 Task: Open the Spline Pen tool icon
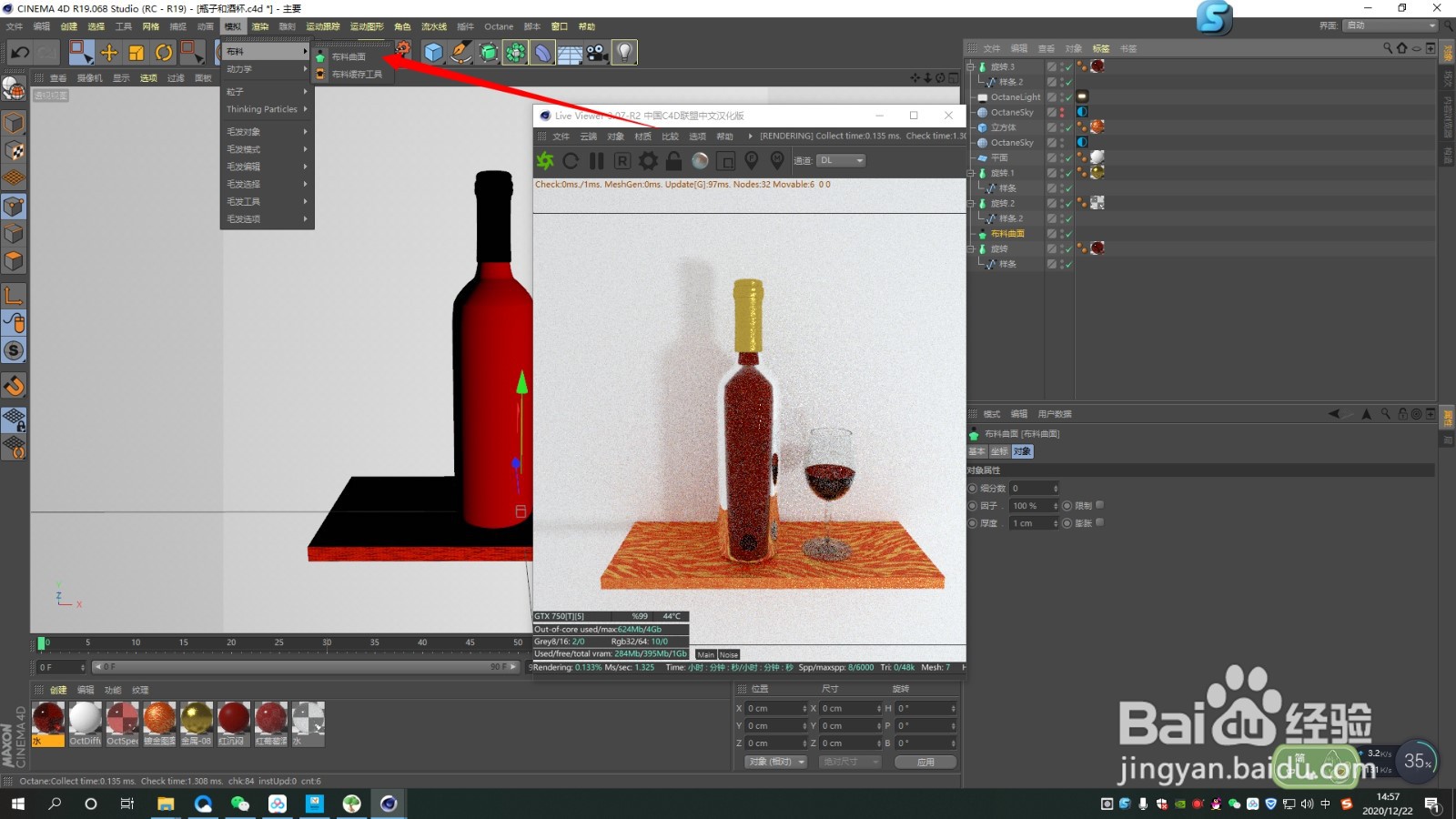tap(460, 53)
